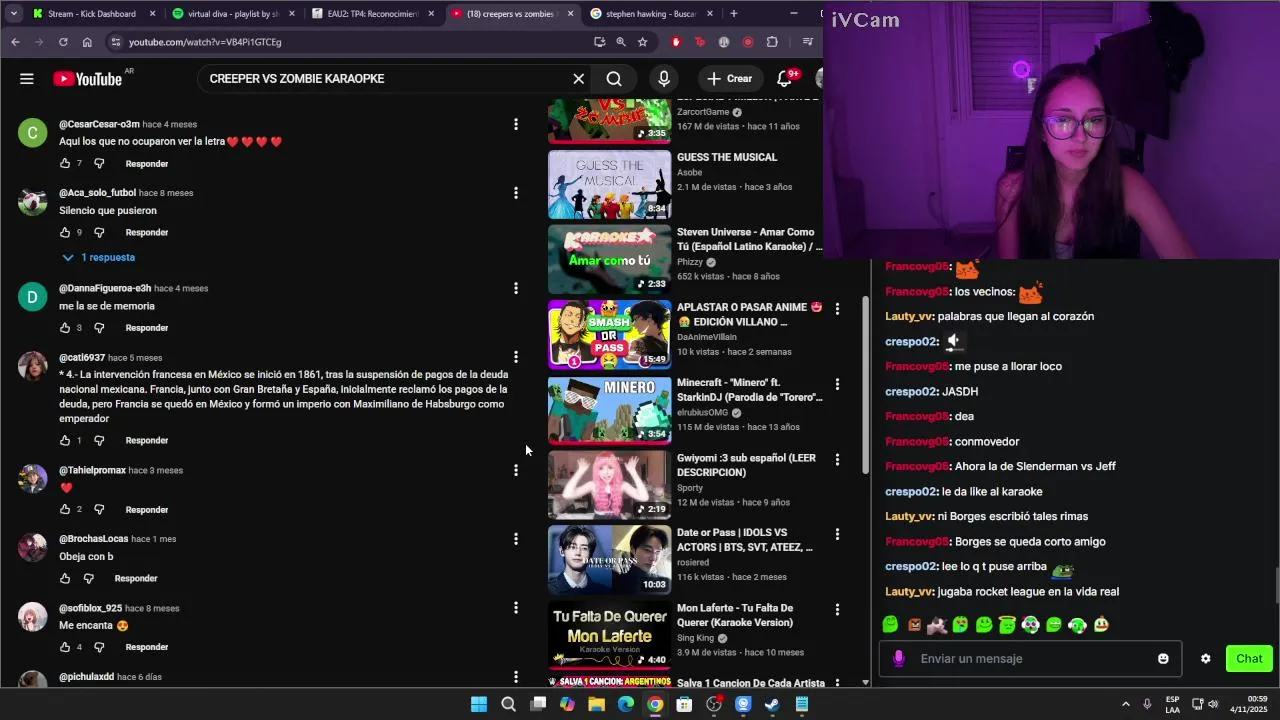Open options menu for @DannaFigueroa-e3h's comment
Viewport: 1280px width, 720px height.
pos(516,288)
